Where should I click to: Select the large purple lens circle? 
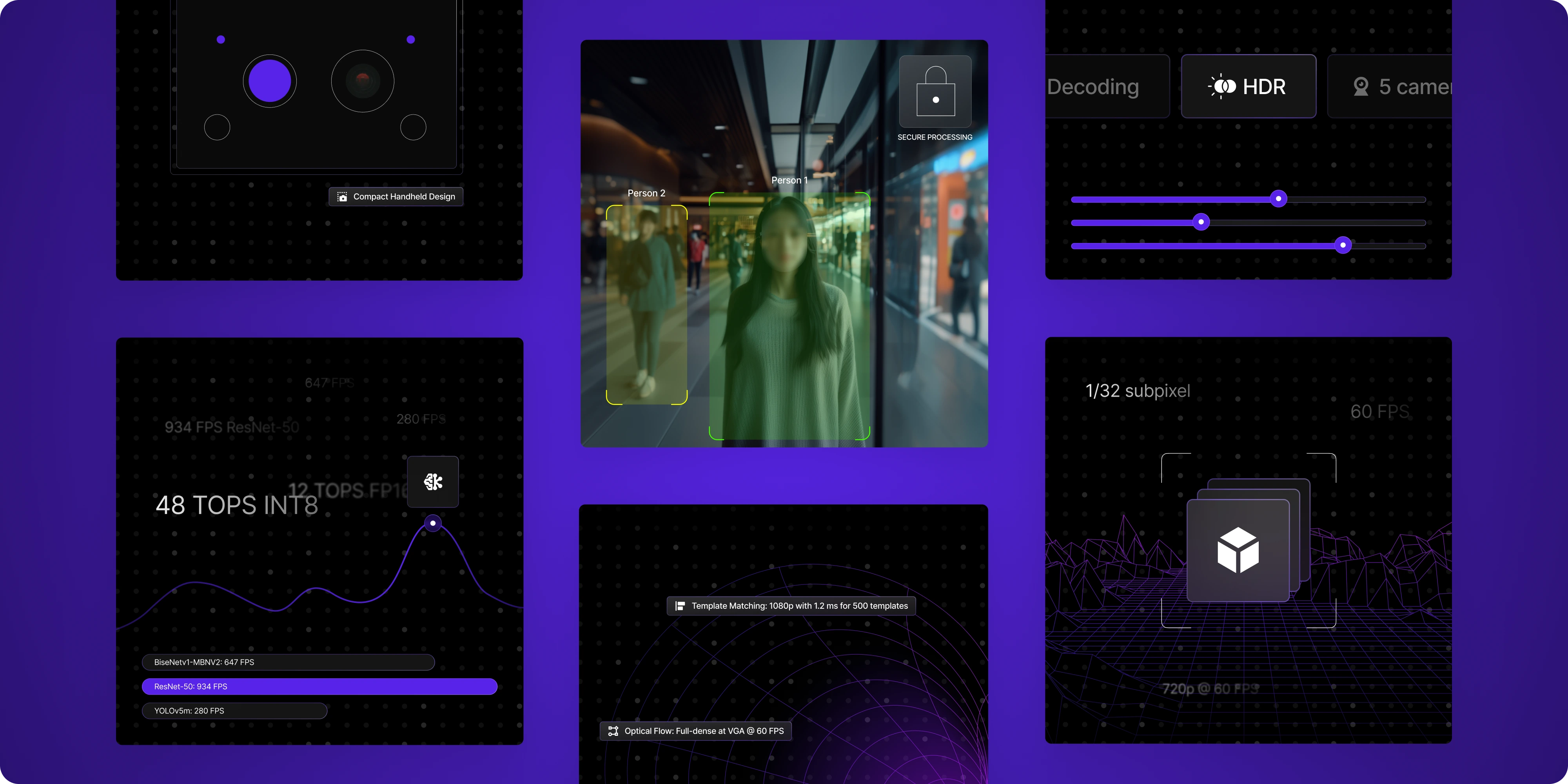pos(270,81)
